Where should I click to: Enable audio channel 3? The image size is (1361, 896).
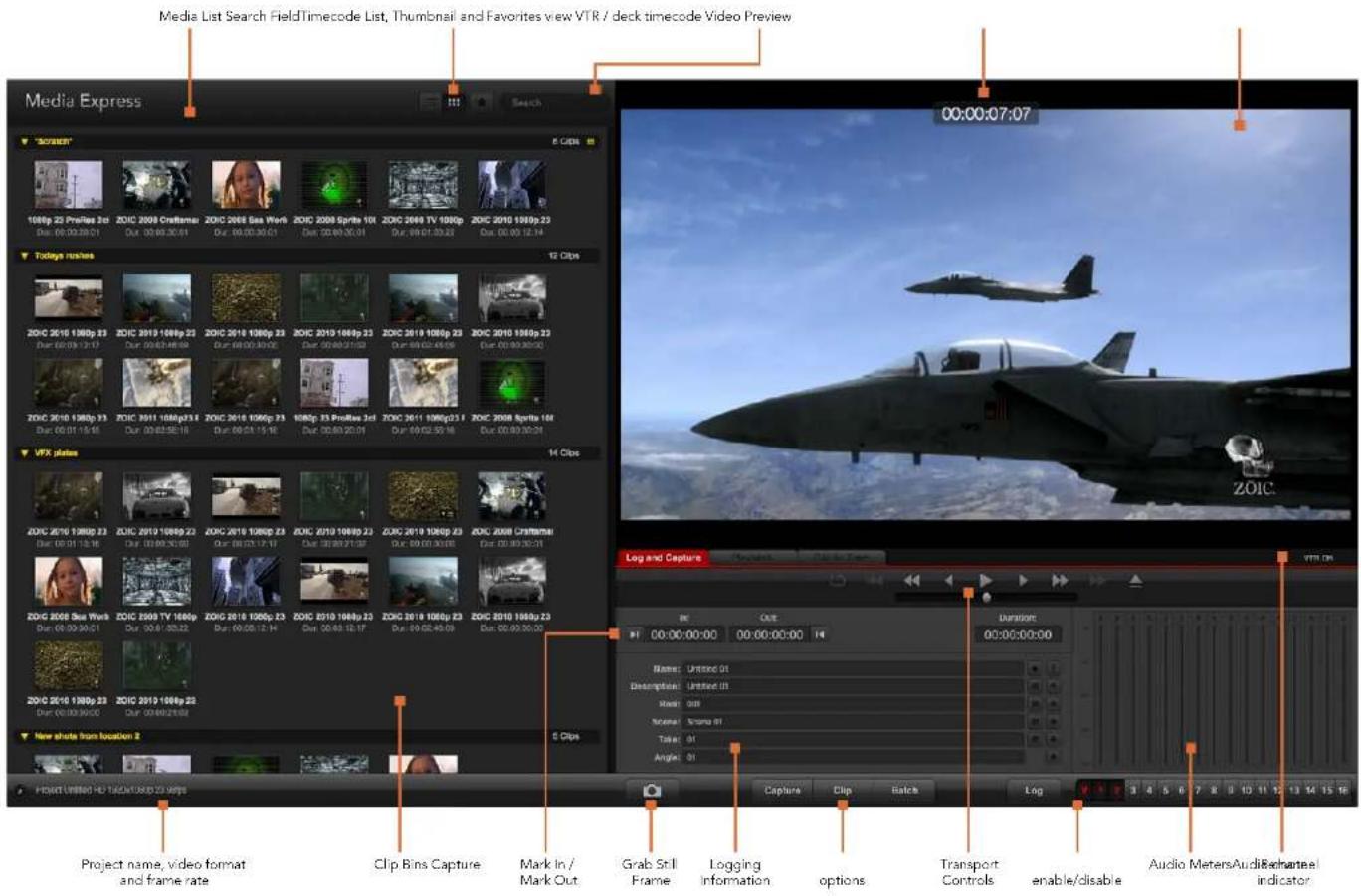1132,791
